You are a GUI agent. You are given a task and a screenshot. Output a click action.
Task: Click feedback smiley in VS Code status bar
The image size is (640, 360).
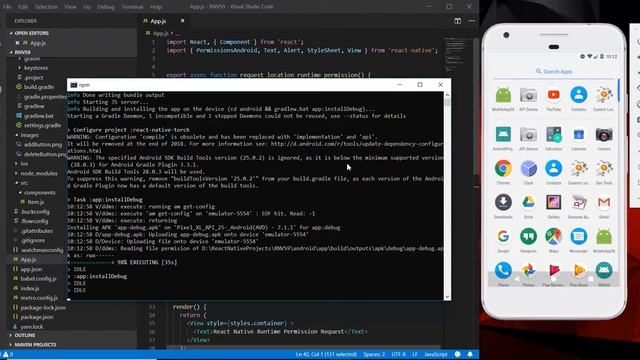pos(458,354)
